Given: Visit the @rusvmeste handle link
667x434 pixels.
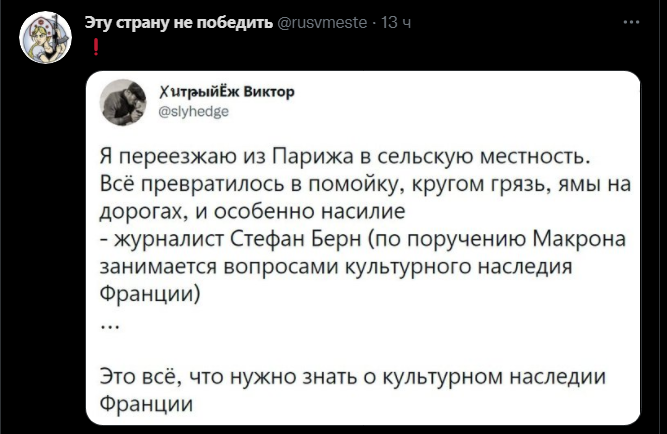Looking at the screenshot, I should pos(322,22).
